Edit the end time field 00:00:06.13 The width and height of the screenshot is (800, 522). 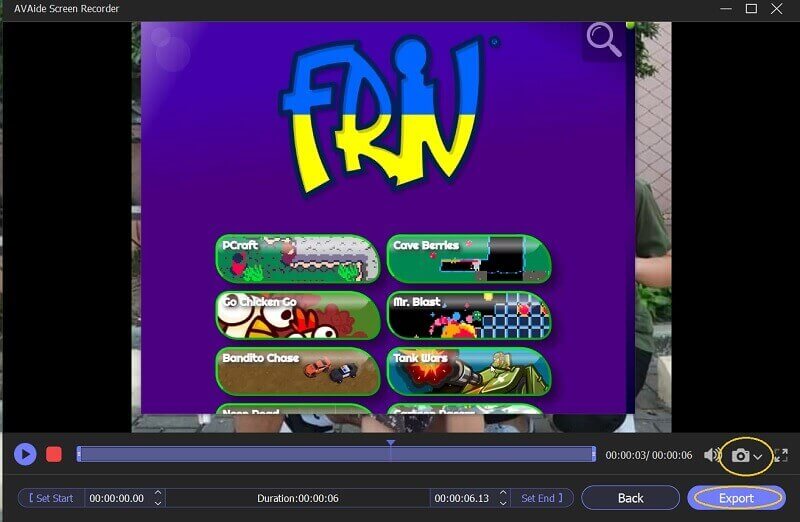[462, 498]
